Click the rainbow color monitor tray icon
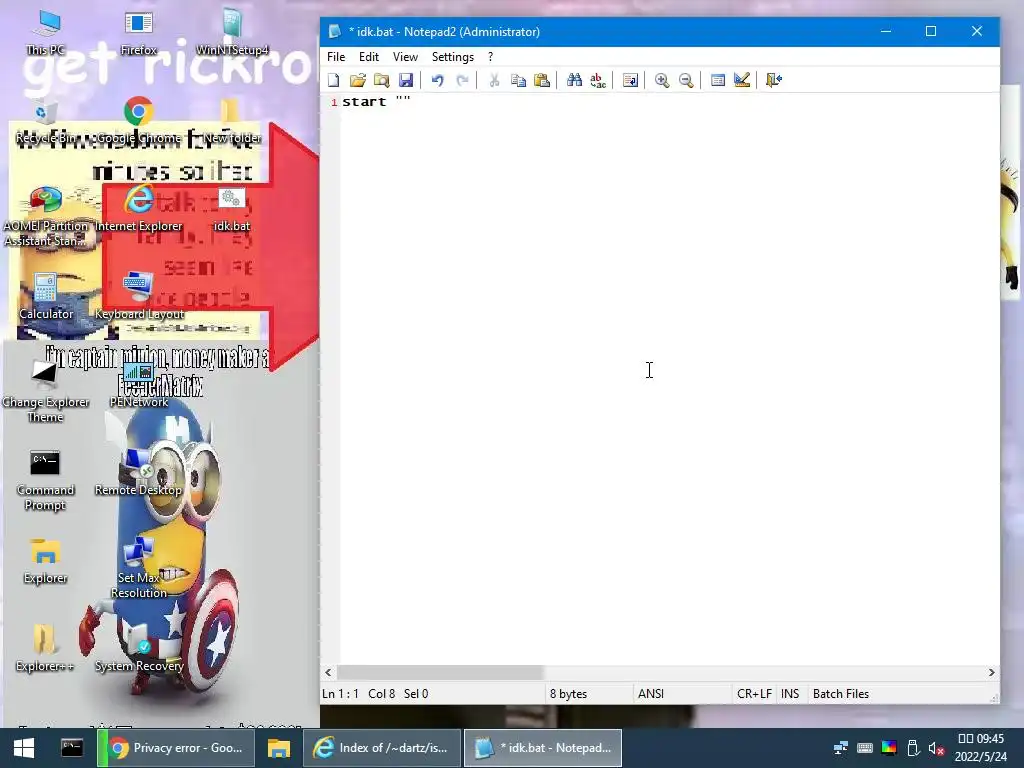The width and height of the screenshot is (1024, 768). (x=889, y=748)
